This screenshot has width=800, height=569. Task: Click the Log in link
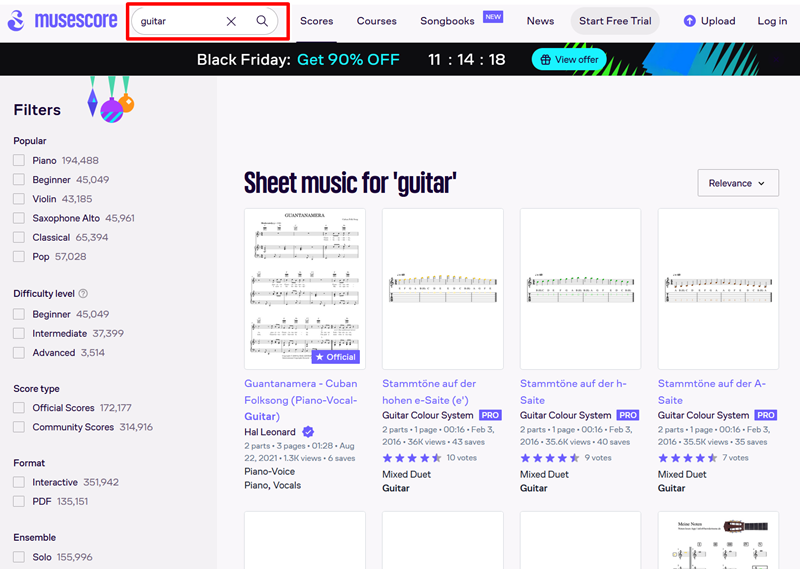pyautogui.click(x=772, y=21)
